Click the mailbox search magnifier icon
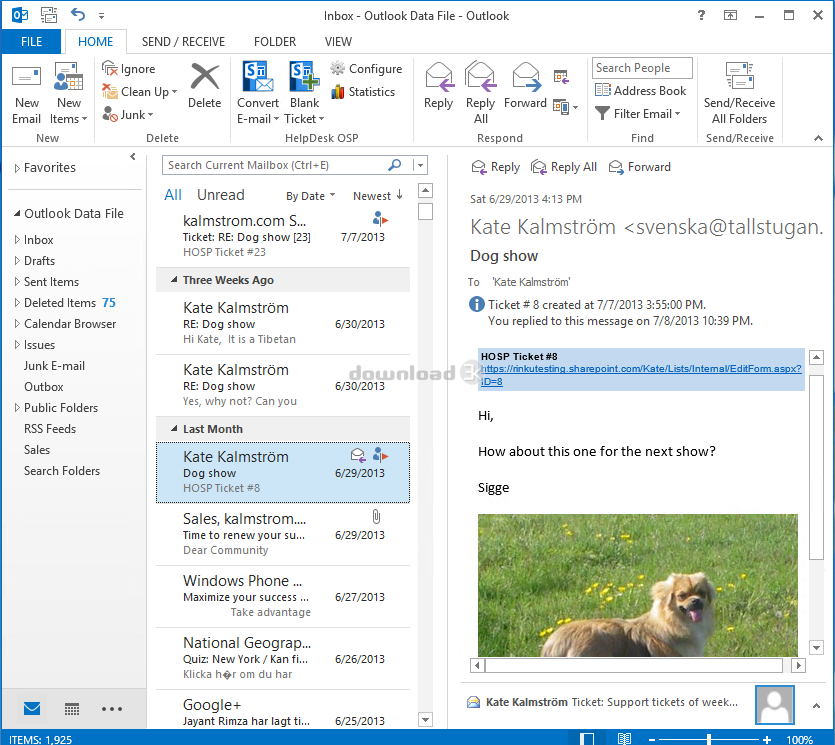 pyautogui.click(x=395, y=165)
